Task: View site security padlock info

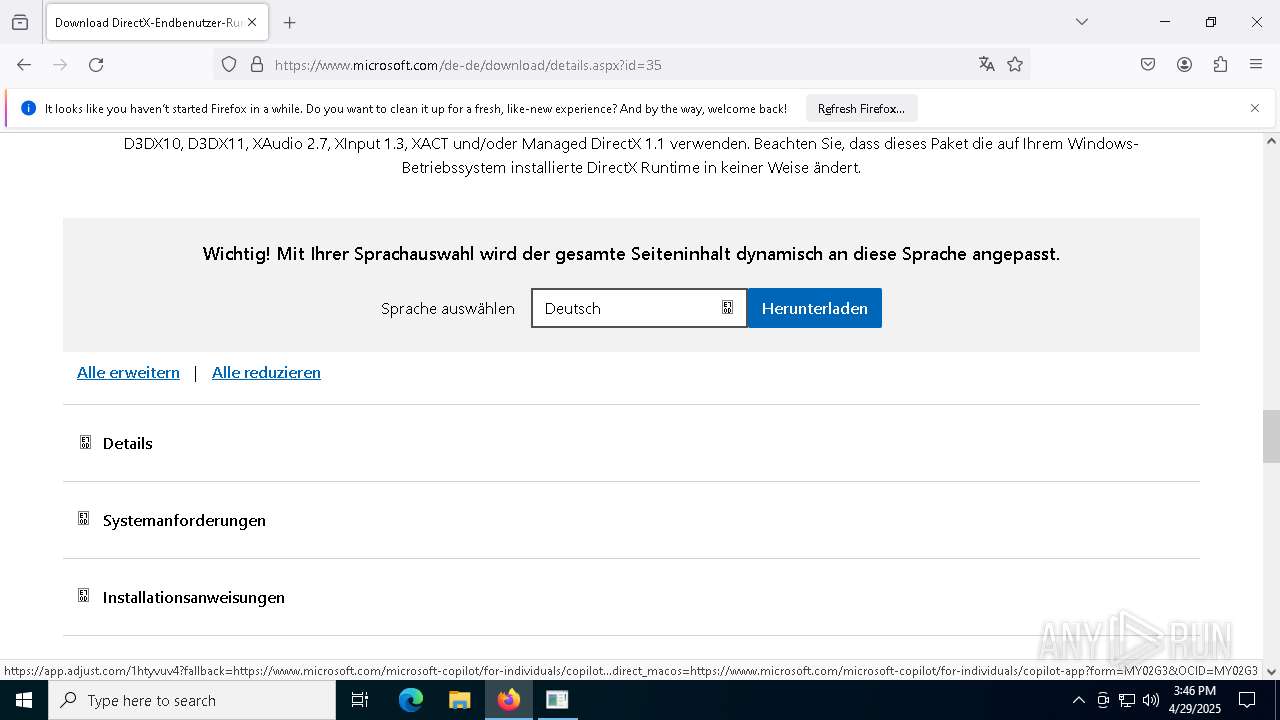Action: [257, 65]
